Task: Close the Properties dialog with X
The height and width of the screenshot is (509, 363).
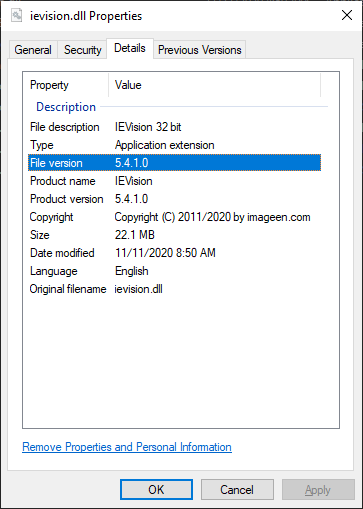Action: pos(347,15)
